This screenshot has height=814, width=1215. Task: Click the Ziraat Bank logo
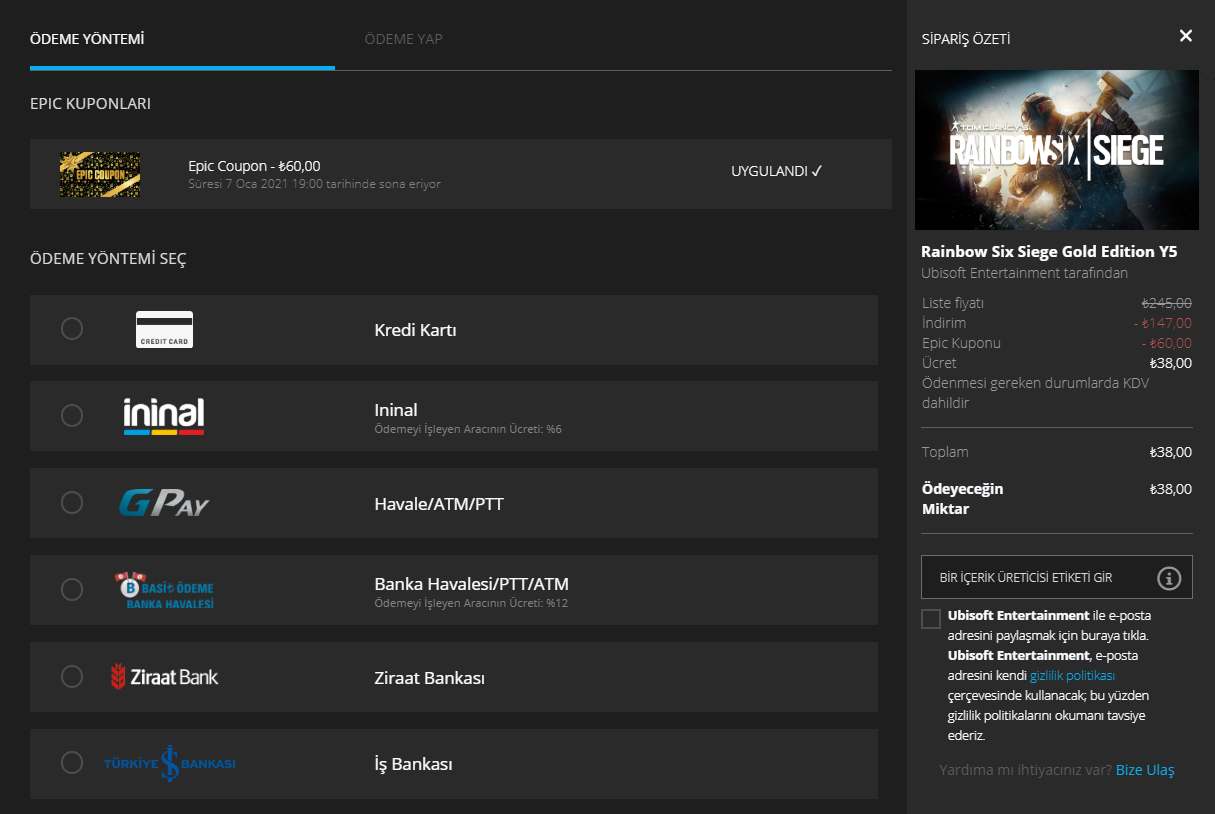(164, 677)
